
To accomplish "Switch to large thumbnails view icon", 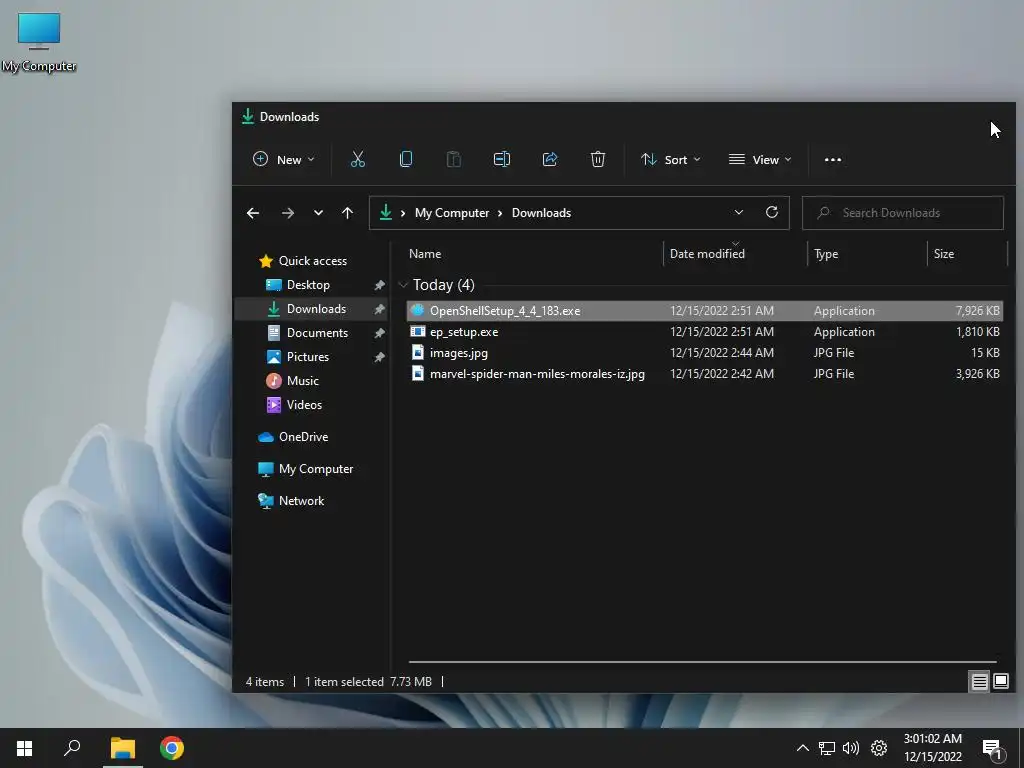I will (x=1000, y=682).
